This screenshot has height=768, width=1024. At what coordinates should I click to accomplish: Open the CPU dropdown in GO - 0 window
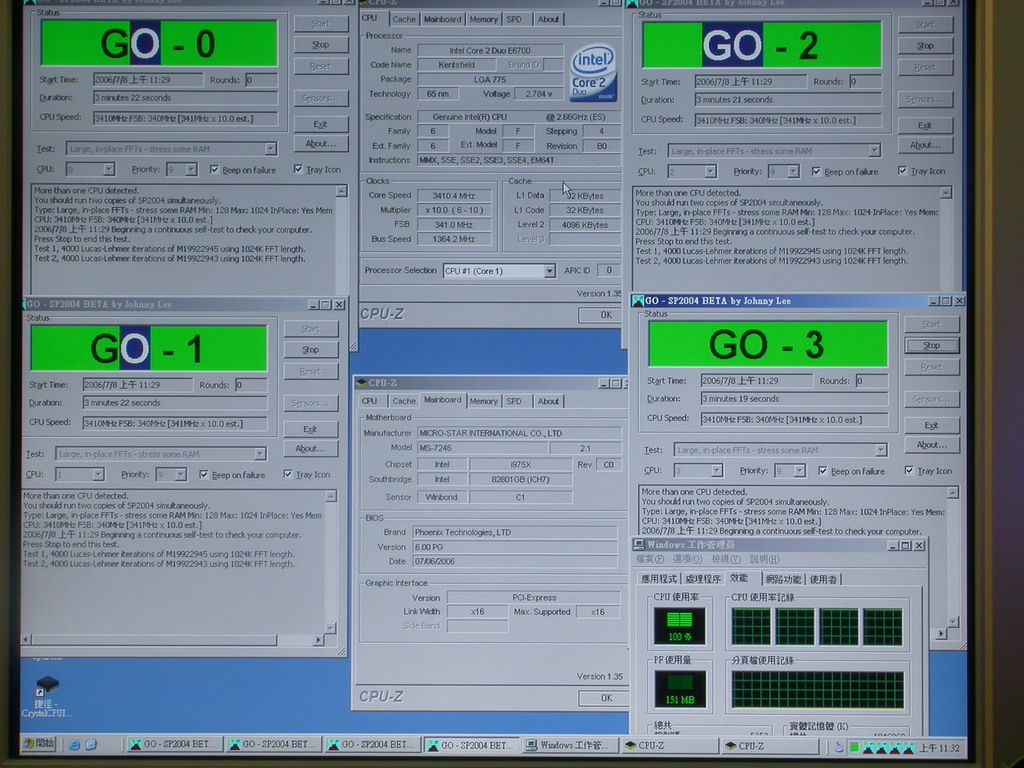(108, 170)
